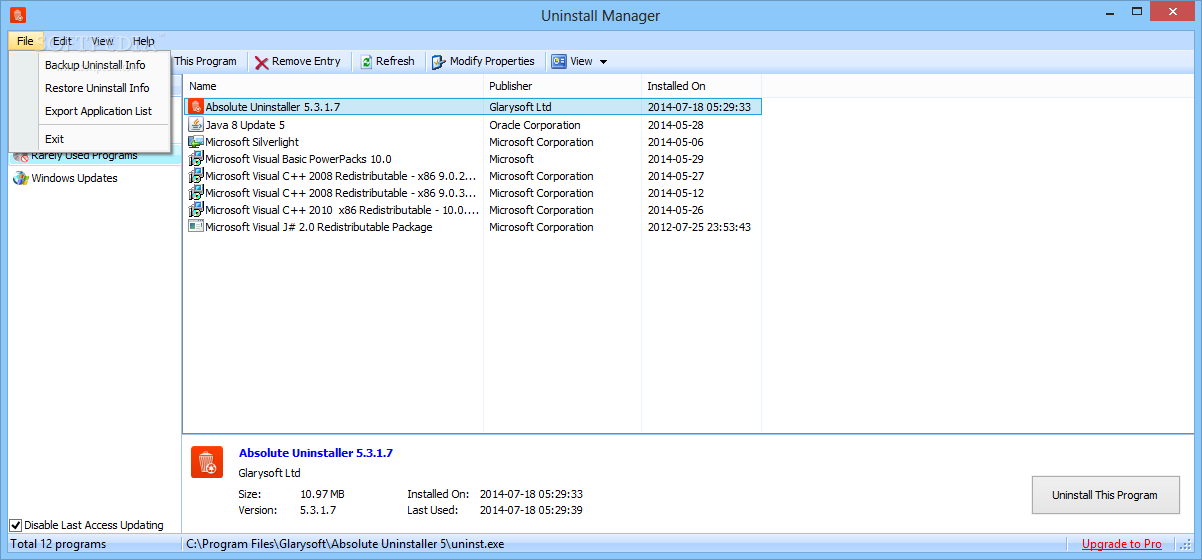This screenshot has width=1202, height=560.
Task: Open the View menu in menu bar
Action: click(x=103, y=41)
